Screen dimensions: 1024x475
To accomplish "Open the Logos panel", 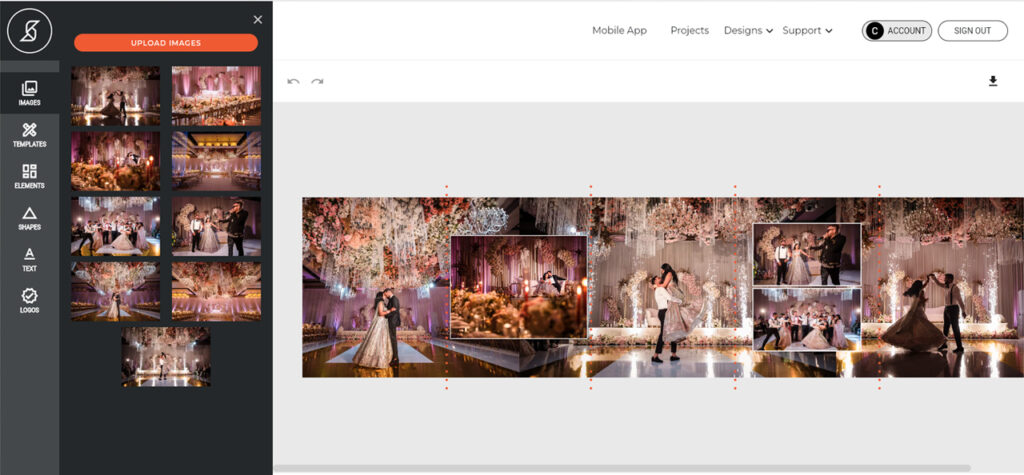I will click(29, 301).
